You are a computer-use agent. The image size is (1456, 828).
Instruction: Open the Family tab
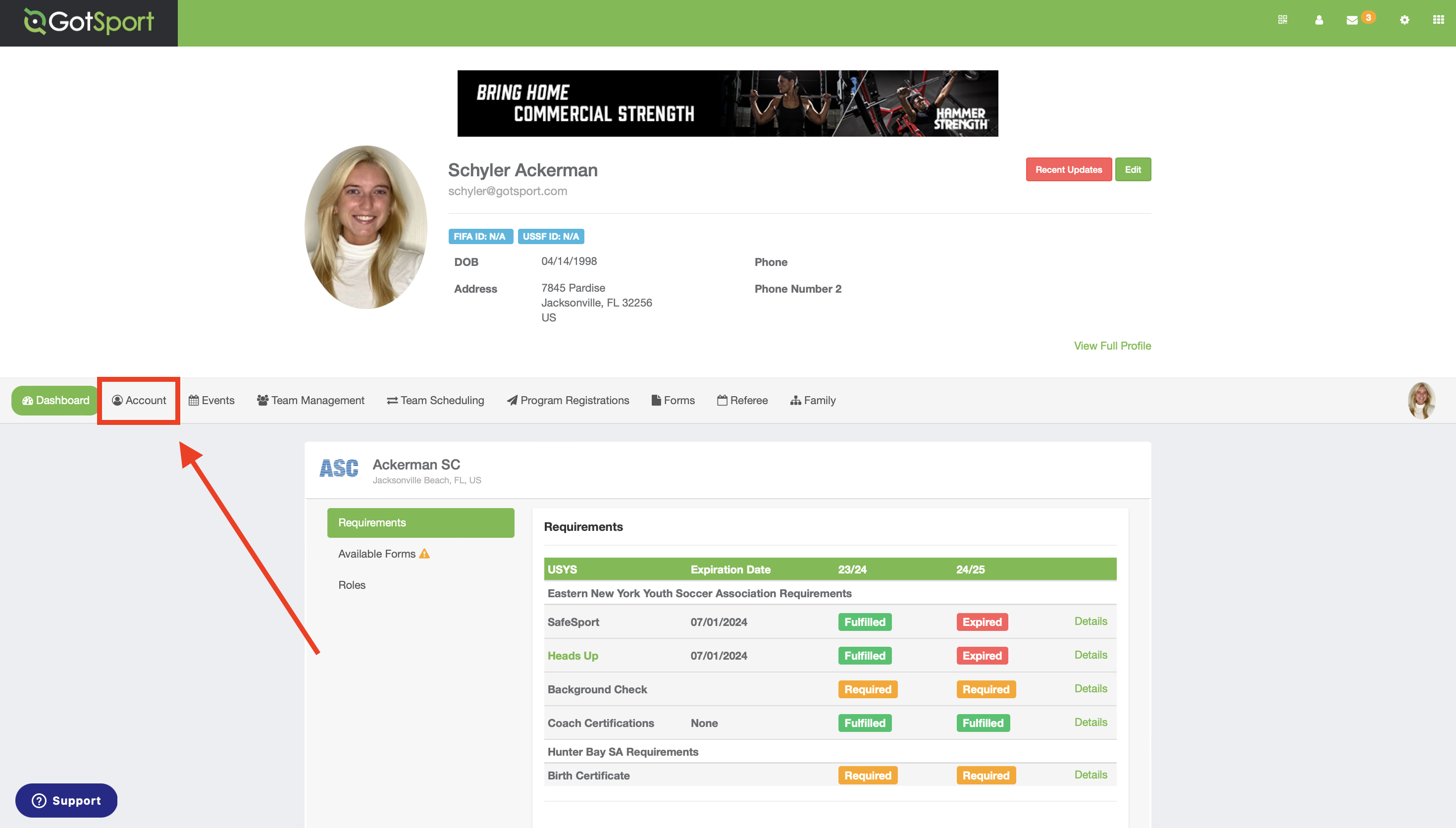coord(813,400)
